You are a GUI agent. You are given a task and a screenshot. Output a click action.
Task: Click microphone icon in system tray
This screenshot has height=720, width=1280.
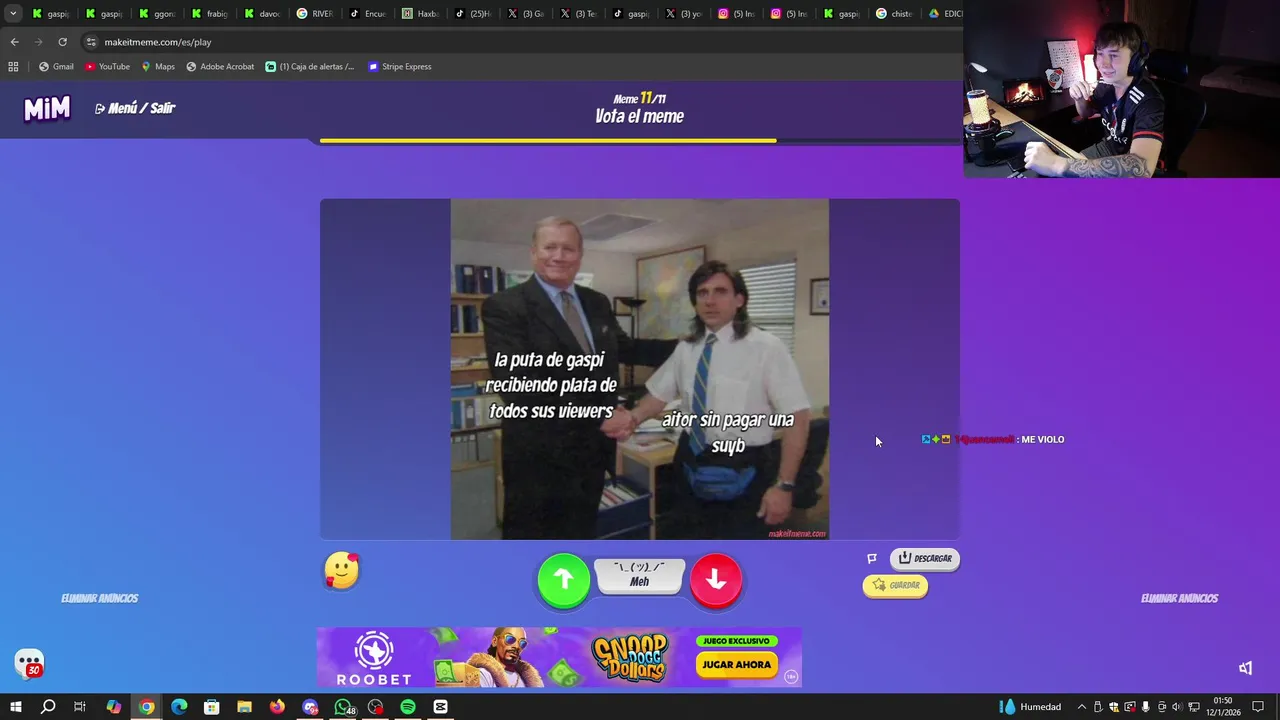coord(1146,707)
